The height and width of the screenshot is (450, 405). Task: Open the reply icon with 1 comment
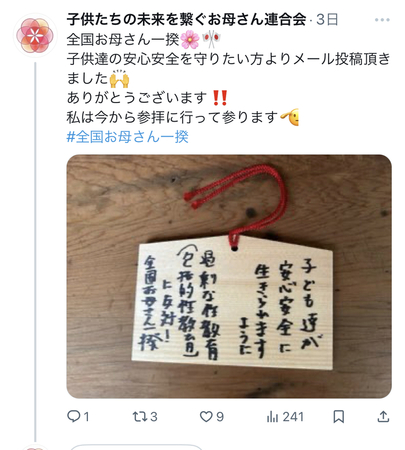click(x=73, y=417)
